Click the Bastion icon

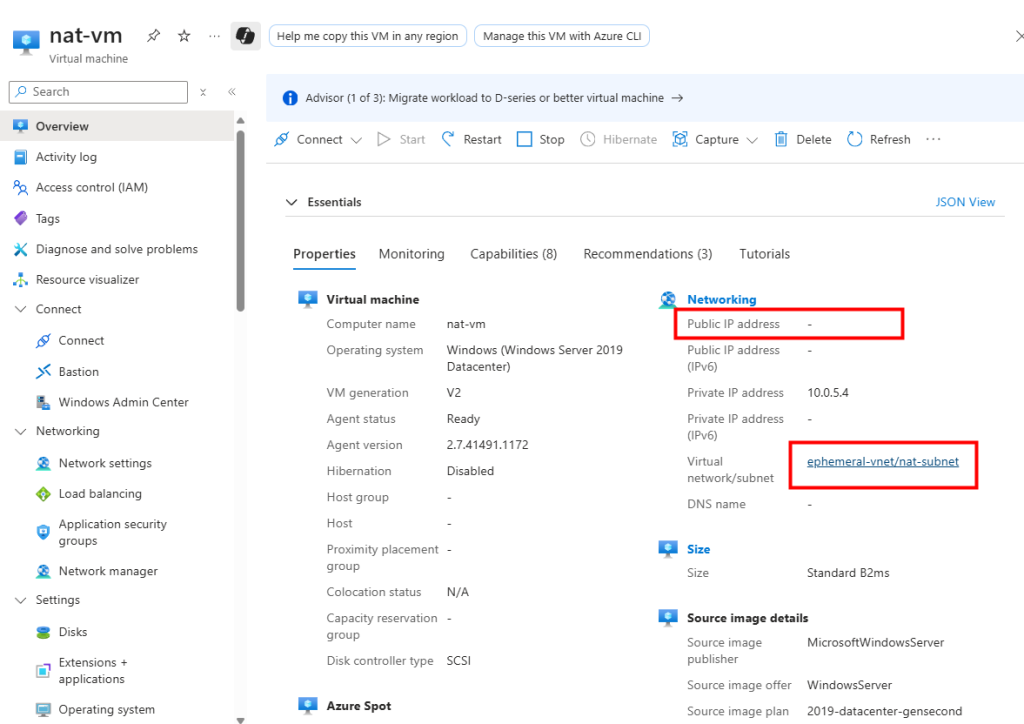coord(44,371)
